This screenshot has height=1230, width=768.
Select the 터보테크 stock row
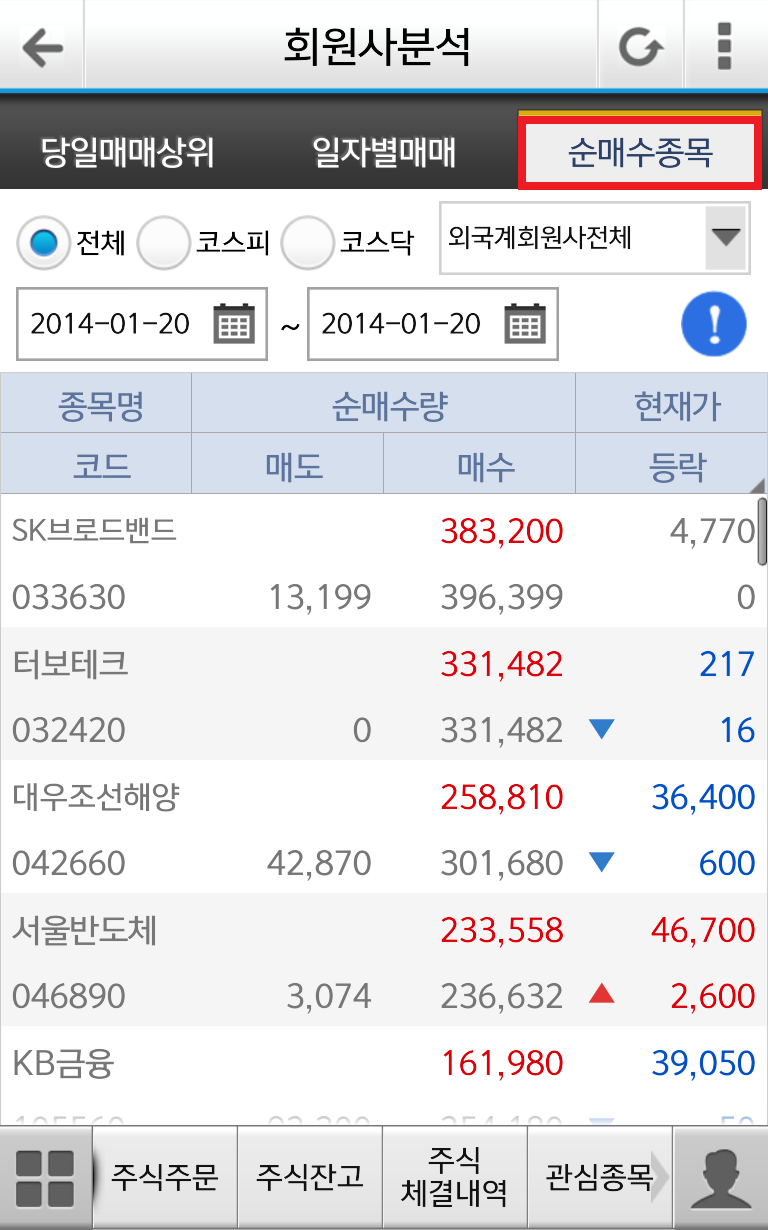pyautogui.click(x=384, y=694)
